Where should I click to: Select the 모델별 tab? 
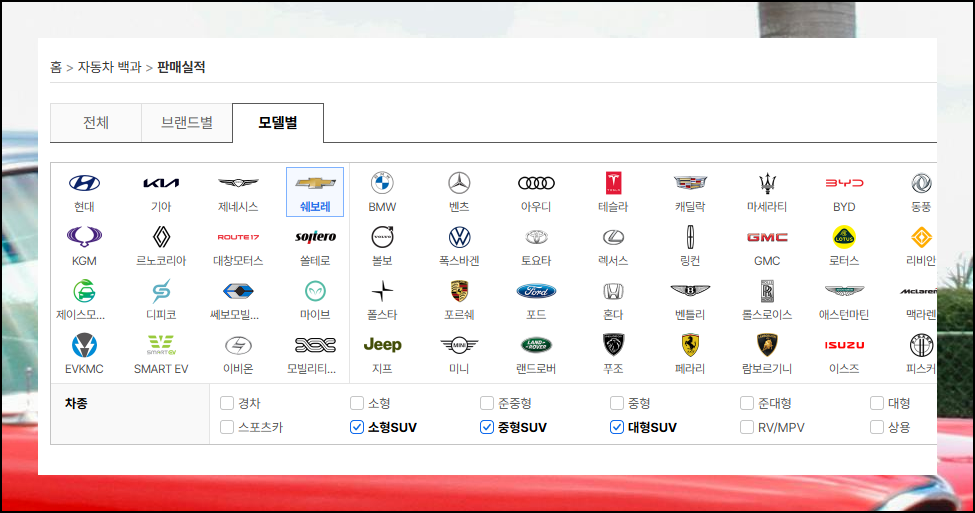(x=278, y=122)
